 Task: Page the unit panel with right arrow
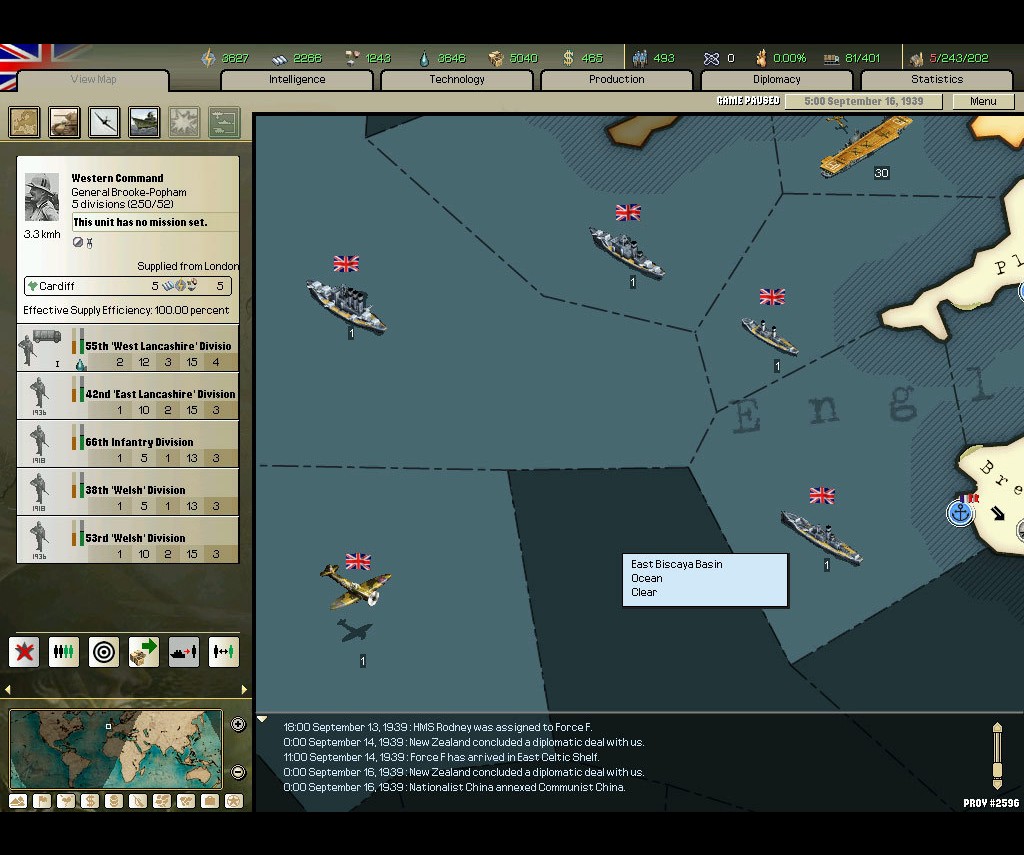point(244,689)
